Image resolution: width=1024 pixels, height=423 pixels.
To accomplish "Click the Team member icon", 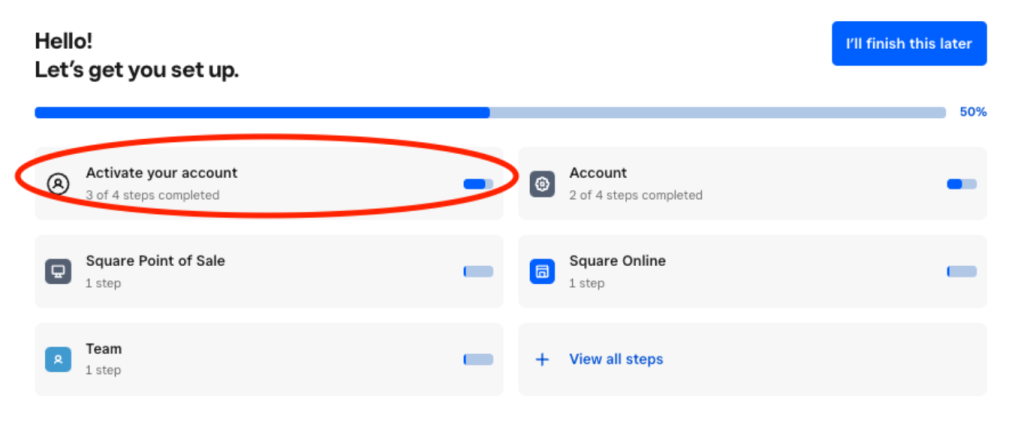I will [x=58, y=359].
